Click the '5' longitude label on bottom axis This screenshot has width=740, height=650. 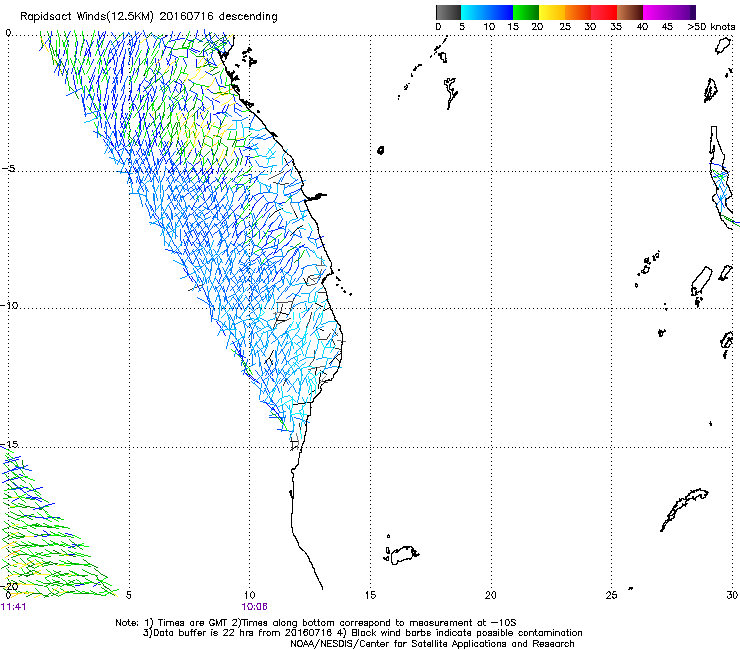pos(128,595)
